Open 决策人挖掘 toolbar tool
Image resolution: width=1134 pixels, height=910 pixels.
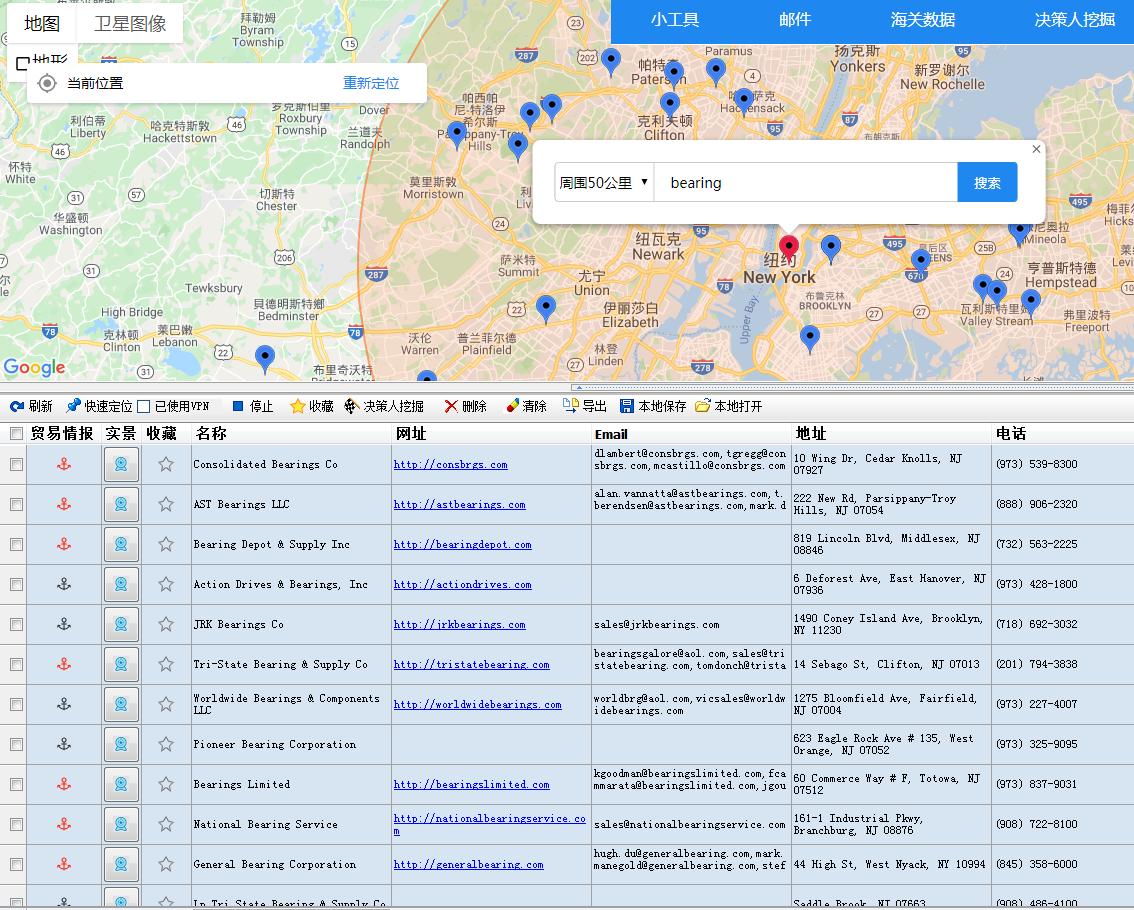click(x=384, y=407)
